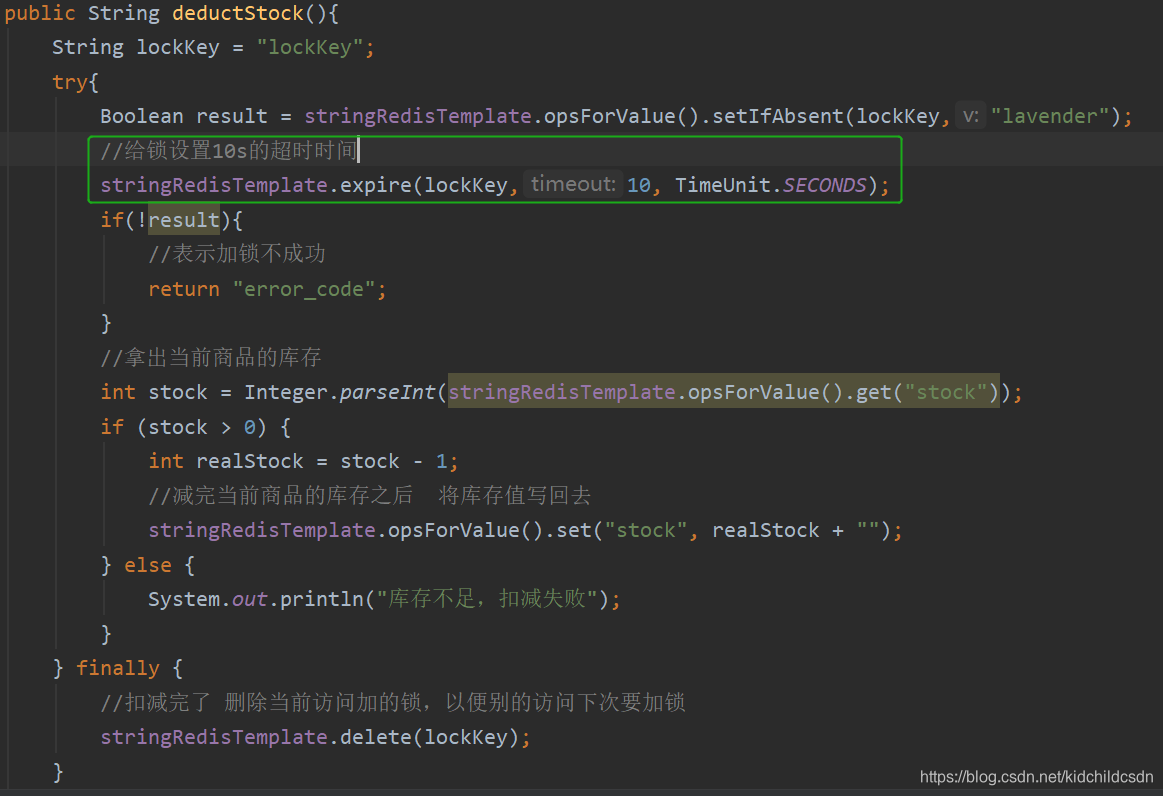Click the if (stock > 0) condition
This screenshot has width=1163, height=796.
[195, 427]
